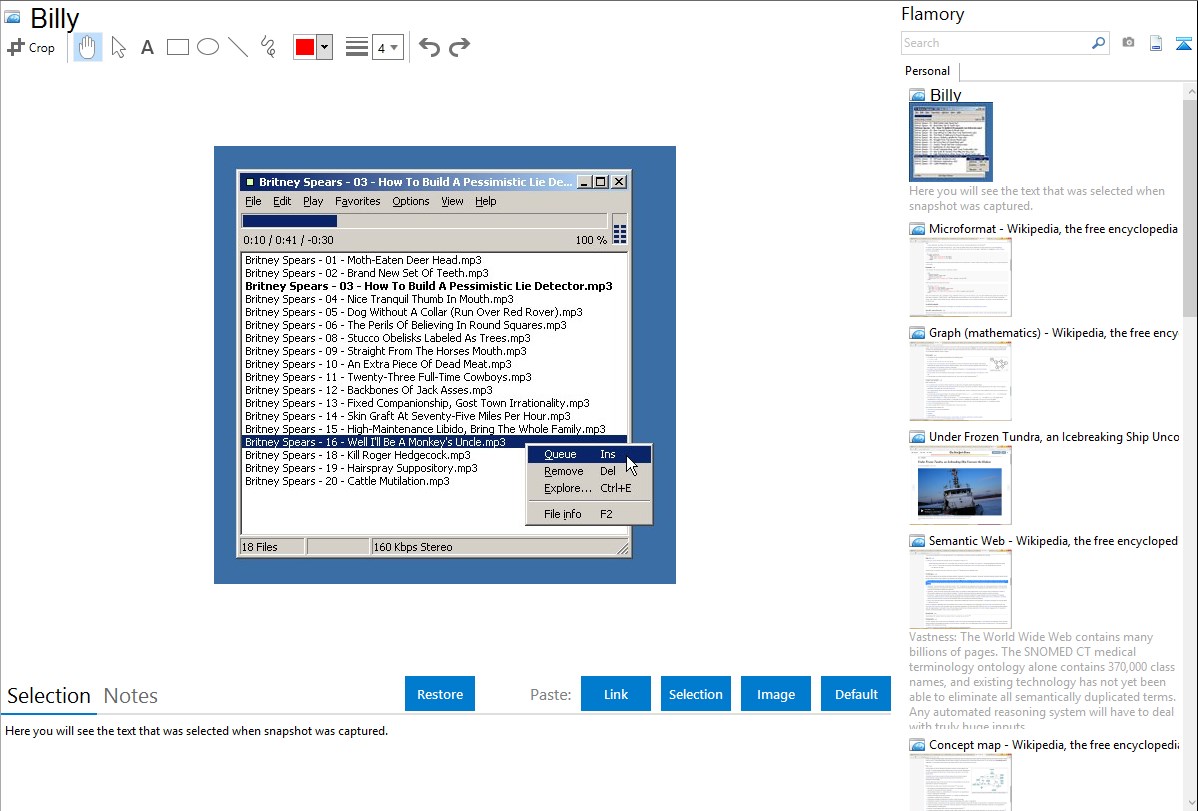1198x811 pixels.
Task: Click the blue grid icon in Billy
Action: pyautogui.click(x=620, y=234)
